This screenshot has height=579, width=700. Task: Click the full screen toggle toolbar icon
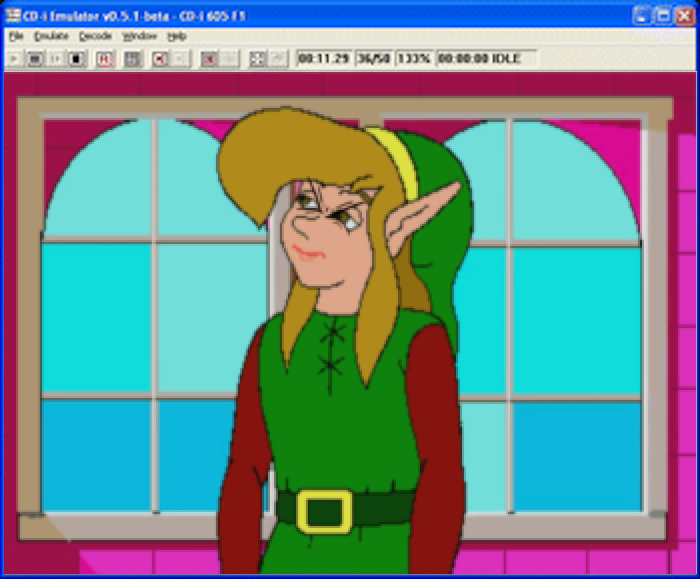(257, 59)
